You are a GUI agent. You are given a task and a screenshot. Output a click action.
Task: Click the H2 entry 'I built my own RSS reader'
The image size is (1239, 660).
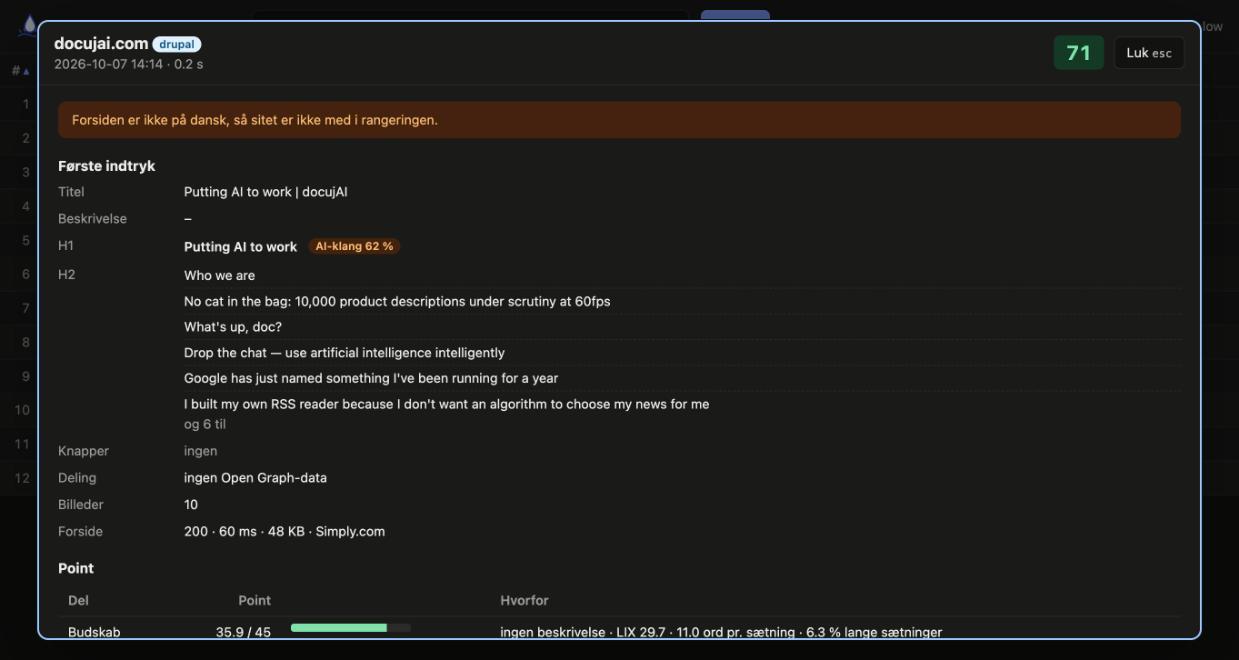click(x=447, y=404)
